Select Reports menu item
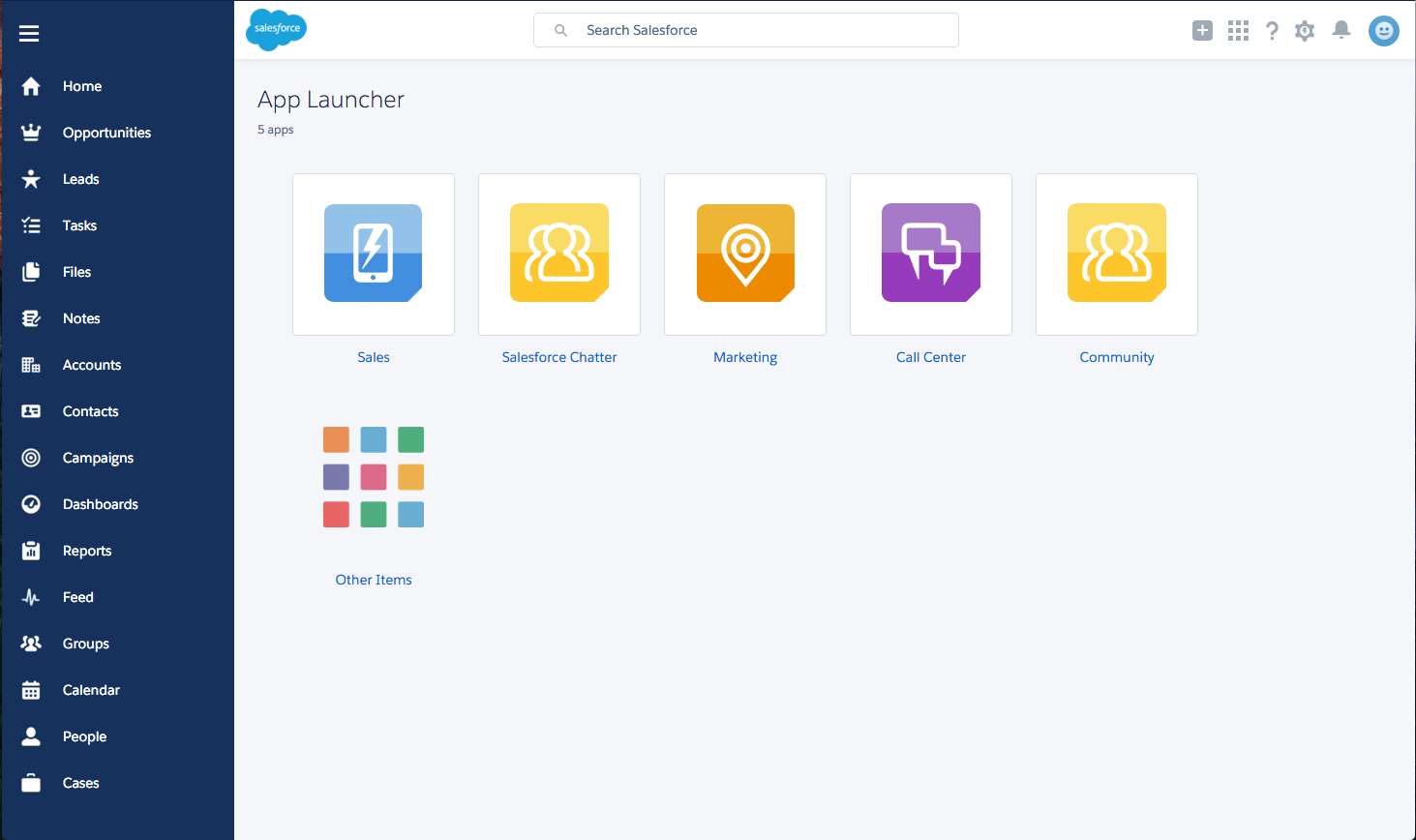The image size is (1416, 840). tap(87, 551)
